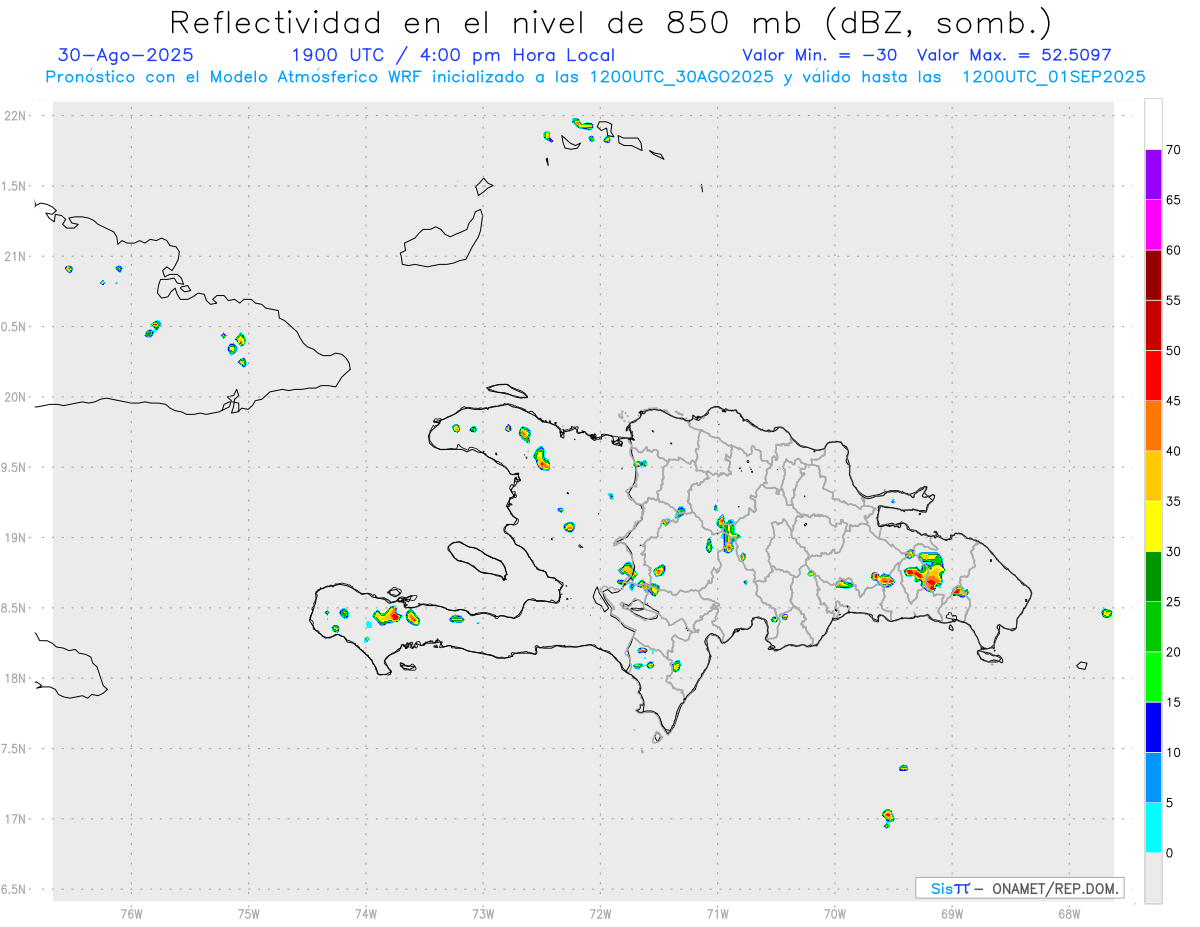Click the colorbar value label '45'
The image size is (1200, 927).
coord(1173,401)
